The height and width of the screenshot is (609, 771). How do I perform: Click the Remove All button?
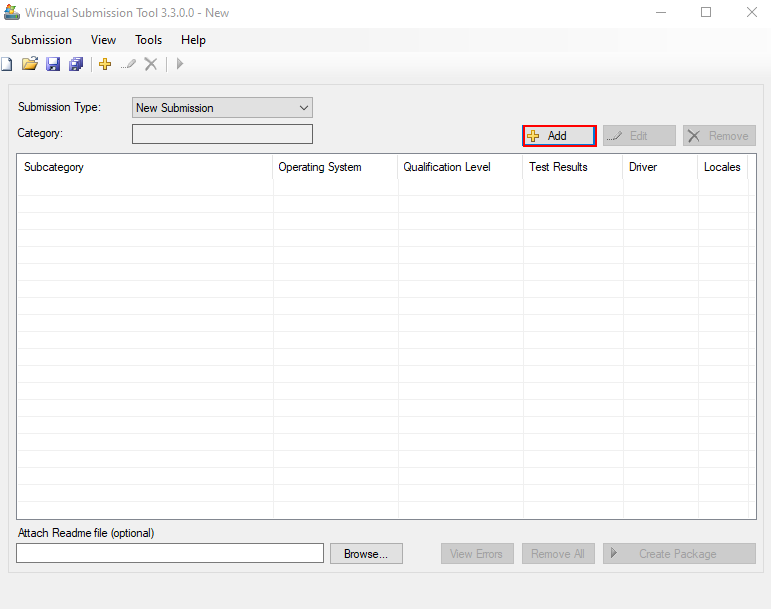click(x=558, y=553)
